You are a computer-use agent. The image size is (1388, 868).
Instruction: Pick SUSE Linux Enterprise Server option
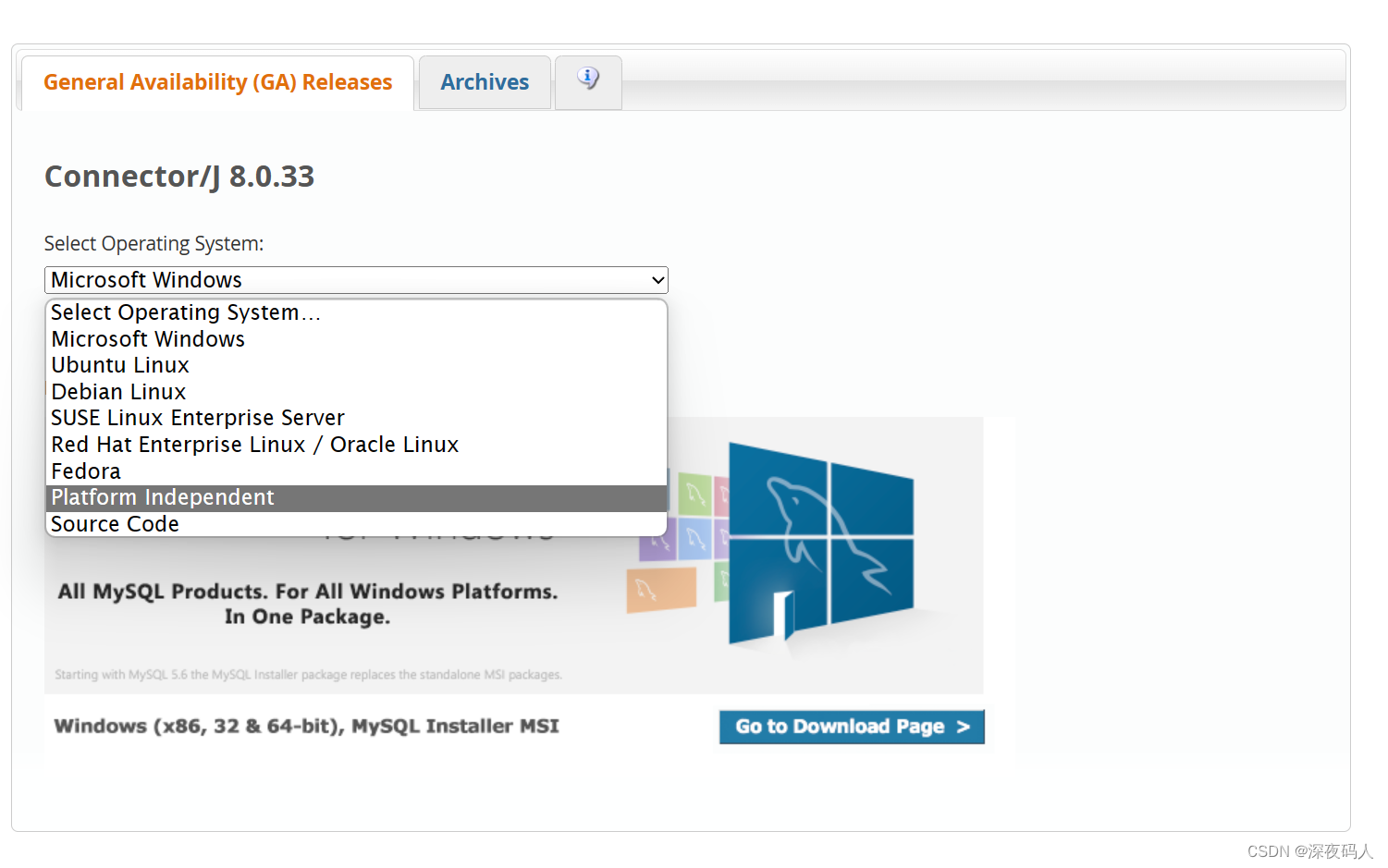(356, 418)
